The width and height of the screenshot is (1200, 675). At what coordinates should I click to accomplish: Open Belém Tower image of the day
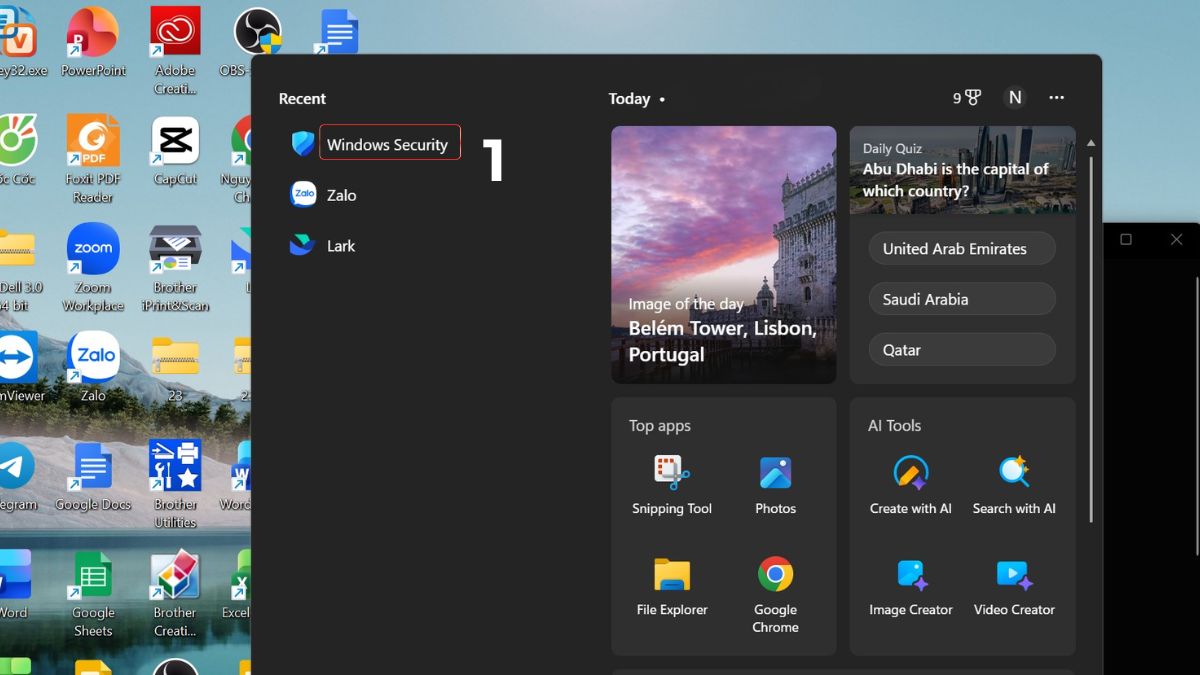[724, 255]
